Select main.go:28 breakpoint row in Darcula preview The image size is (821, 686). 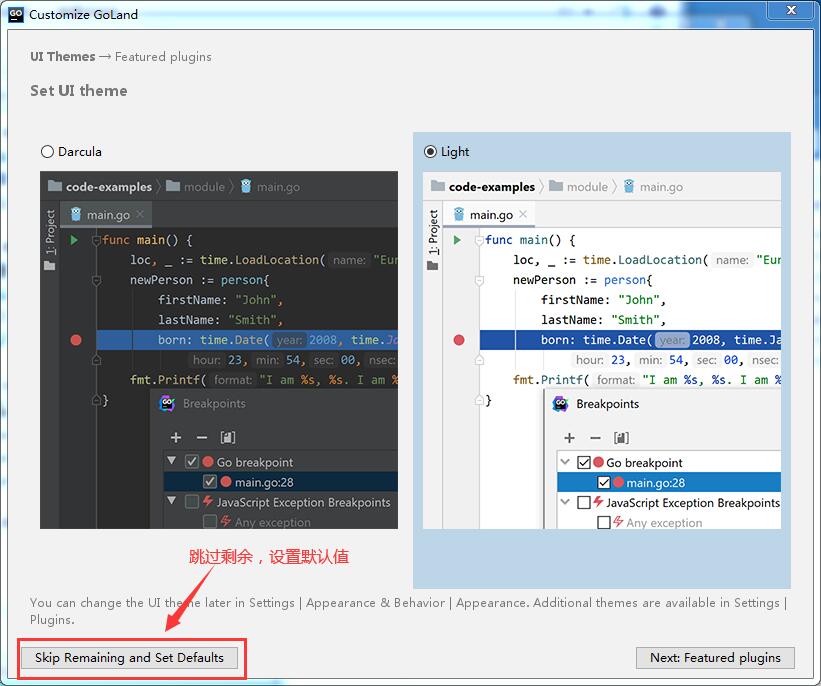click(x=281, y=482)
